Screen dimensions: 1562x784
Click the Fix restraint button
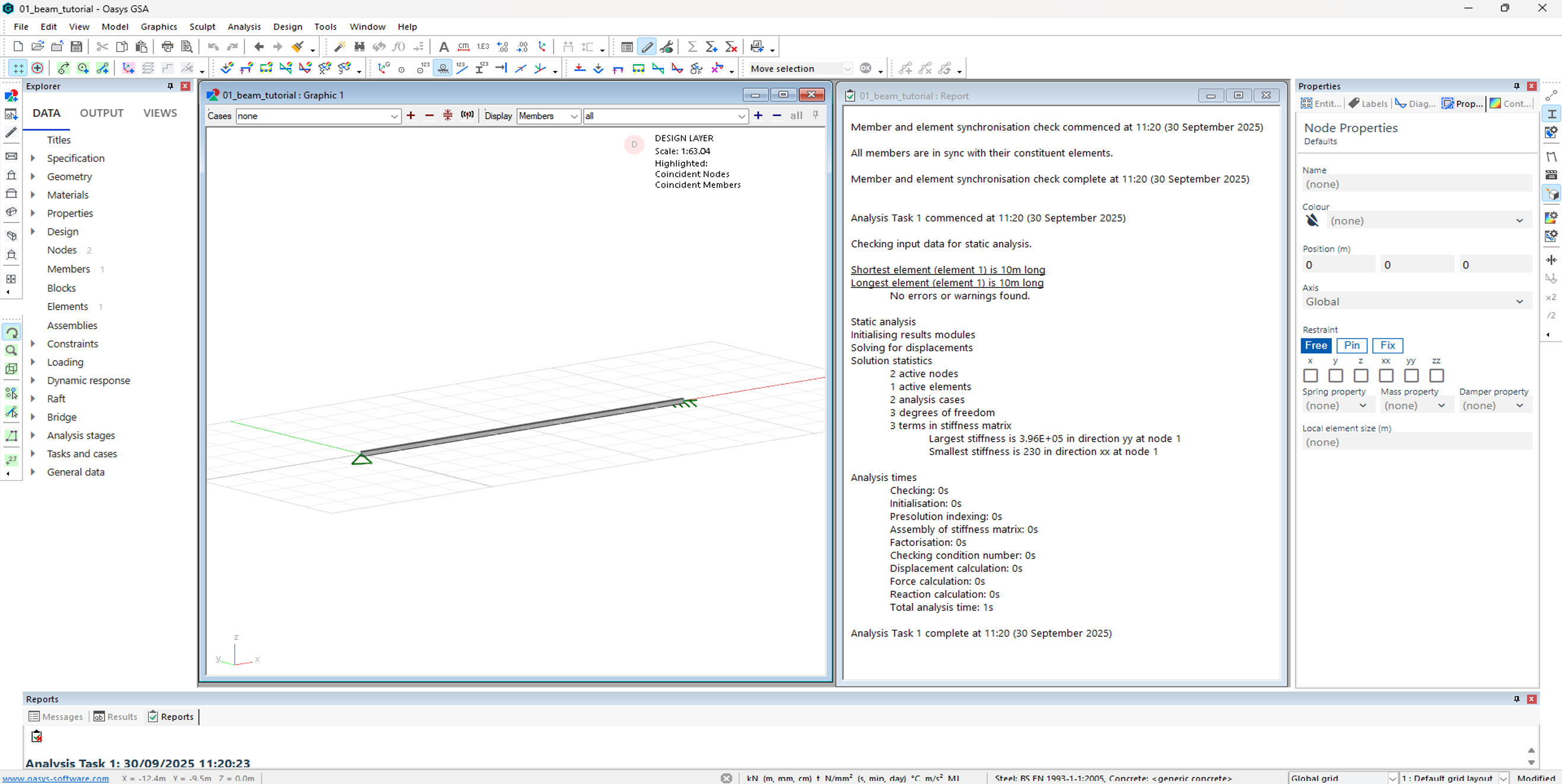[x=1388, y=346]
